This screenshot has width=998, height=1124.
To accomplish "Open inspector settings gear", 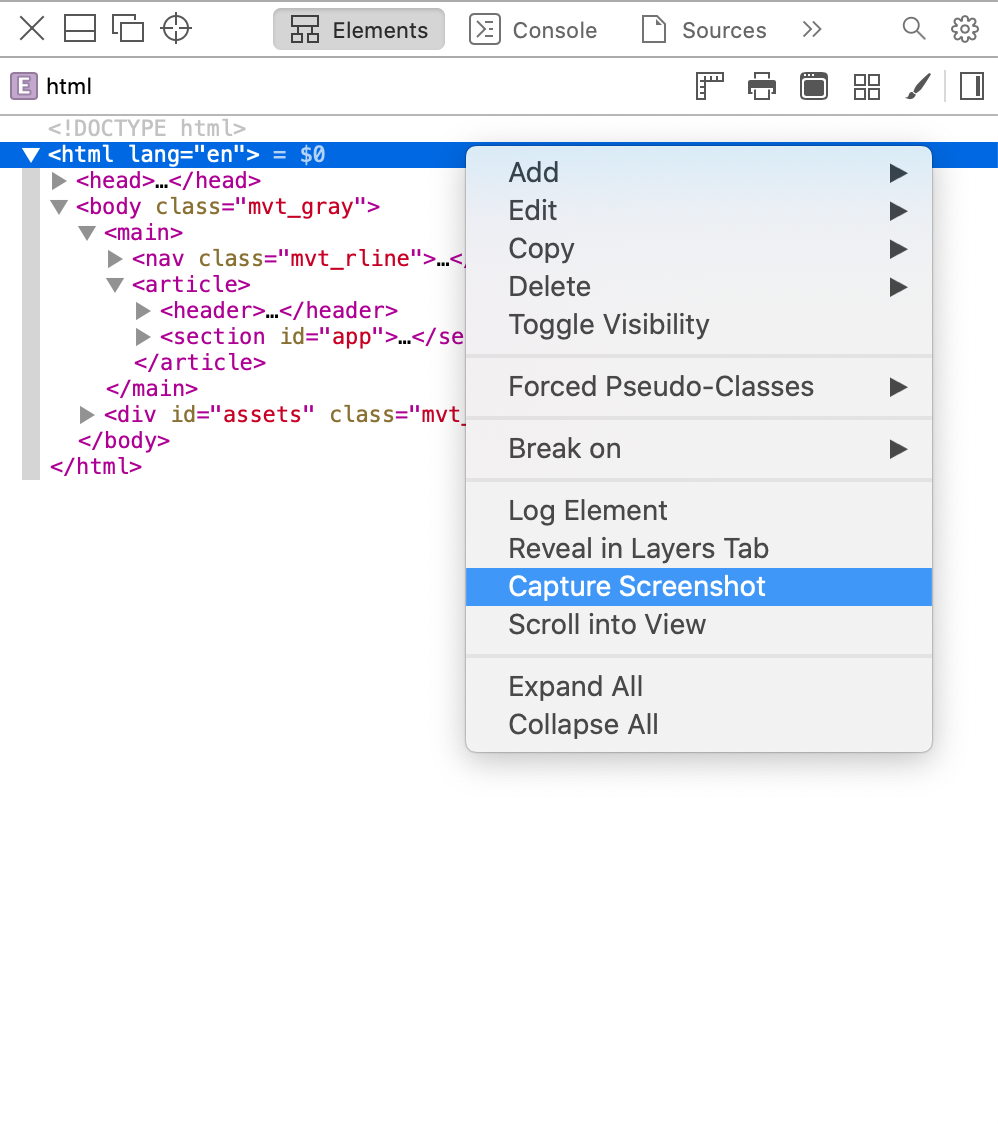I will click(x=964, y=29).
